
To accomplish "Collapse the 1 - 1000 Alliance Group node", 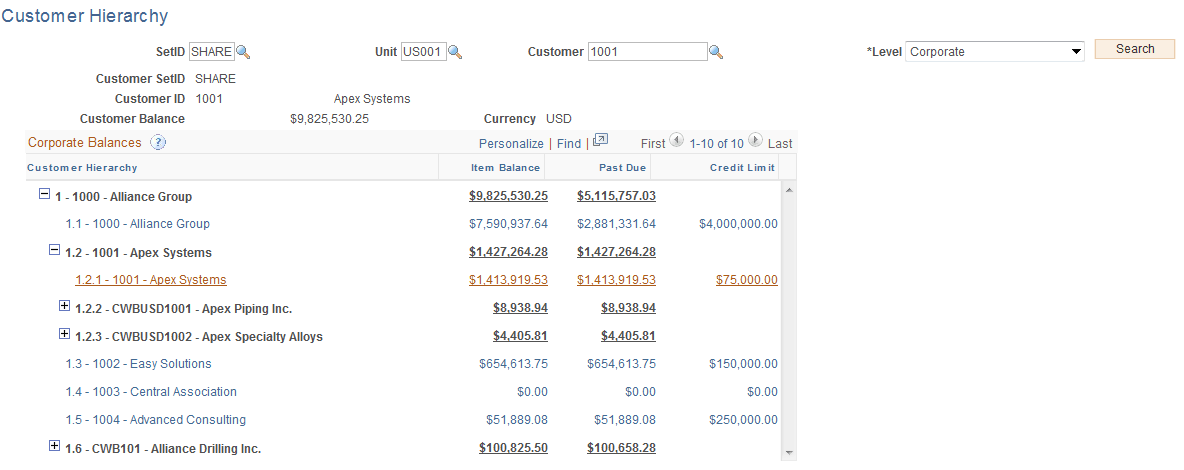I will coord(44,195).
